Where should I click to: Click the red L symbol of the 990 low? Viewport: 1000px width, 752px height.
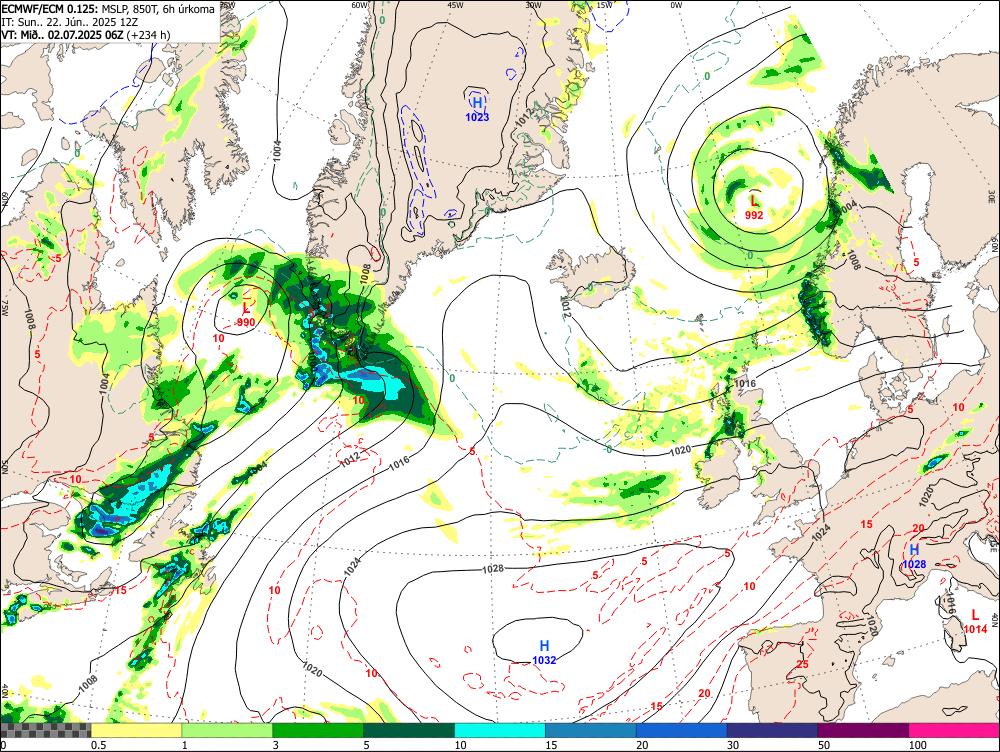click(x=246, y=310)
